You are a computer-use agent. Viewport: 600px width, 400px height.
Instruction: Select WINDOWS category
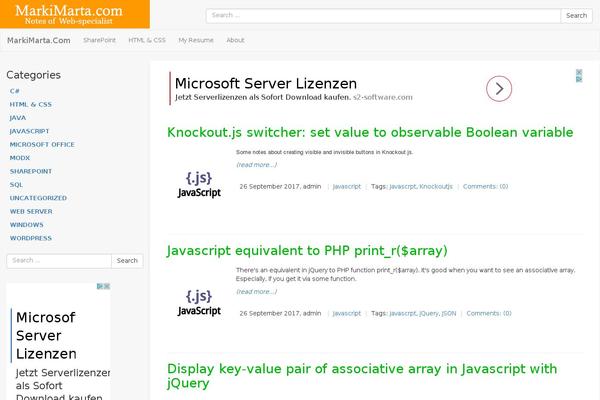click(x=27, y=225)
